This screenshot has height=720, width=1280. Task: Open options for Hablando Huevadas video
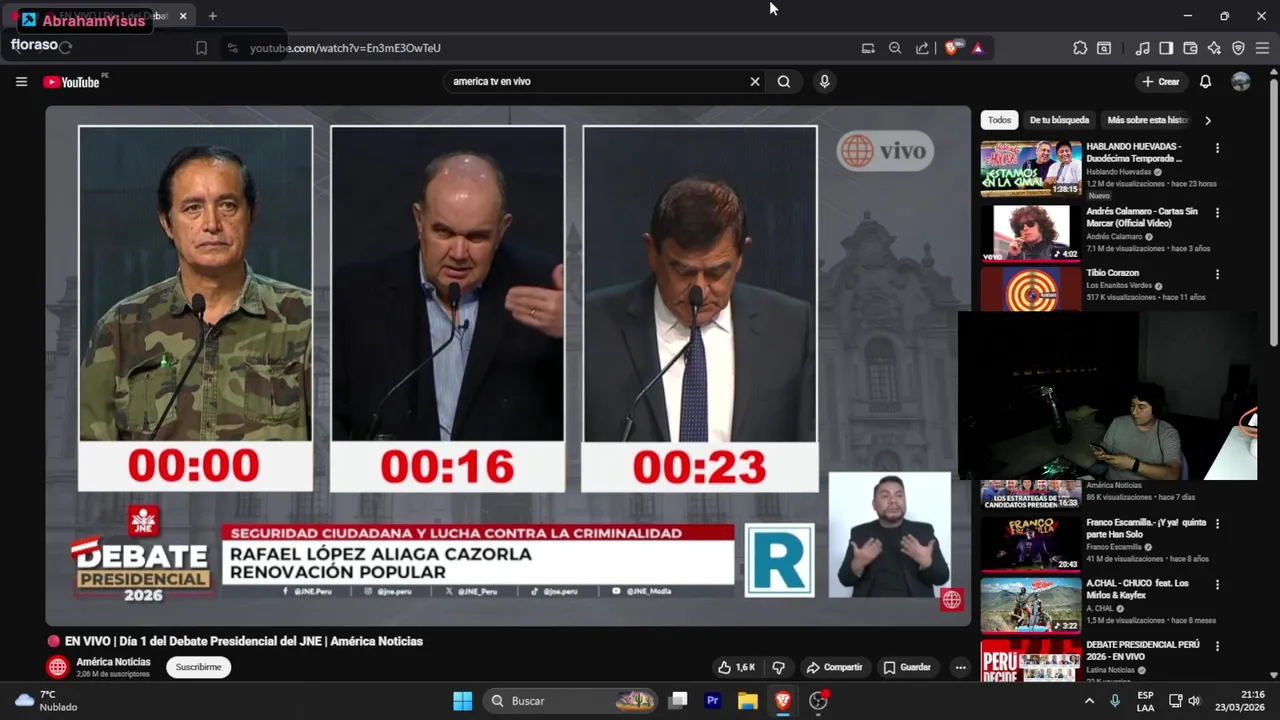tap(1217, 148)
